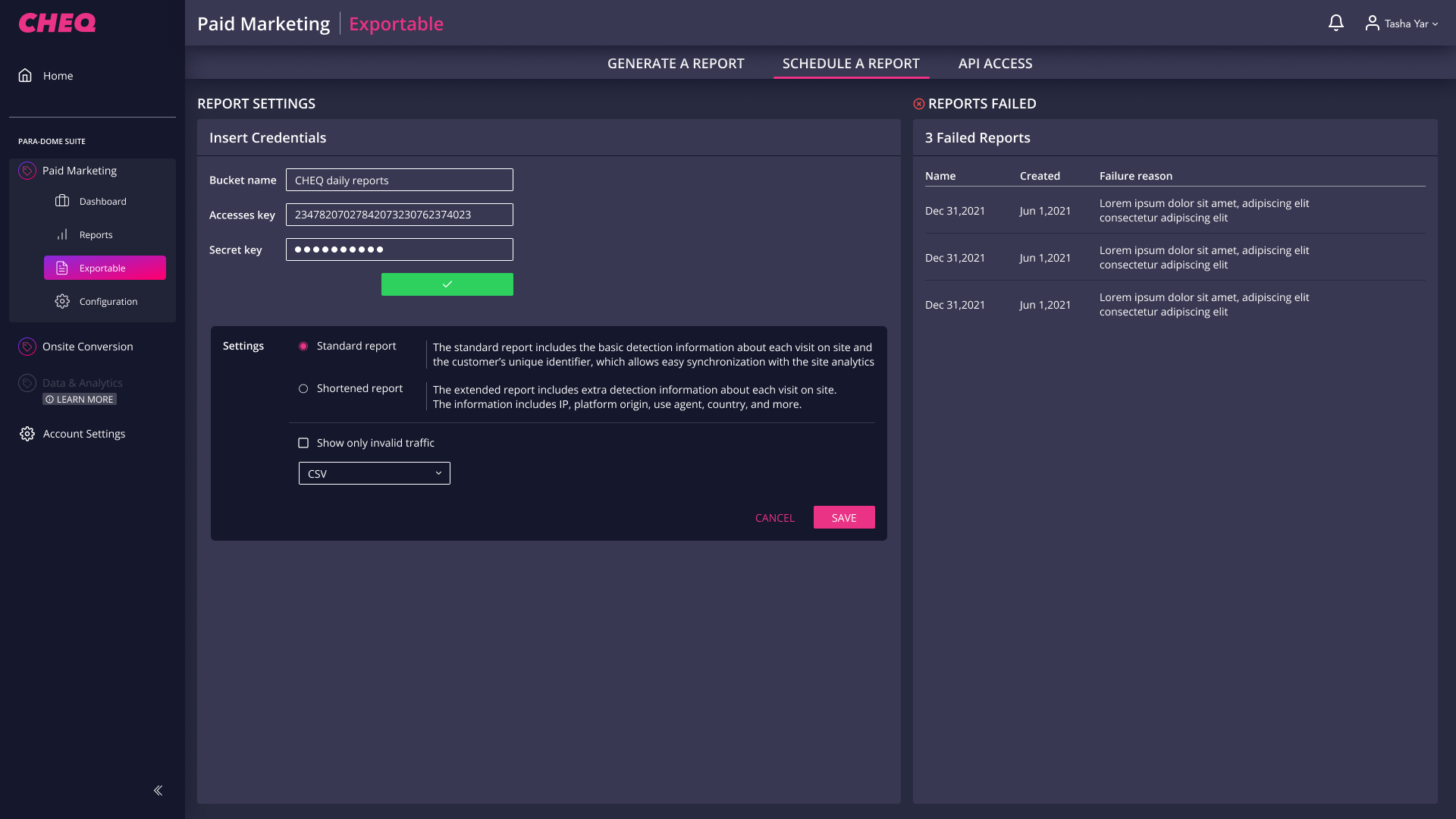Enable Show only invalid traffic checkbox
The width and height of the screenshot is (1456, 819).
coord(303,443)
